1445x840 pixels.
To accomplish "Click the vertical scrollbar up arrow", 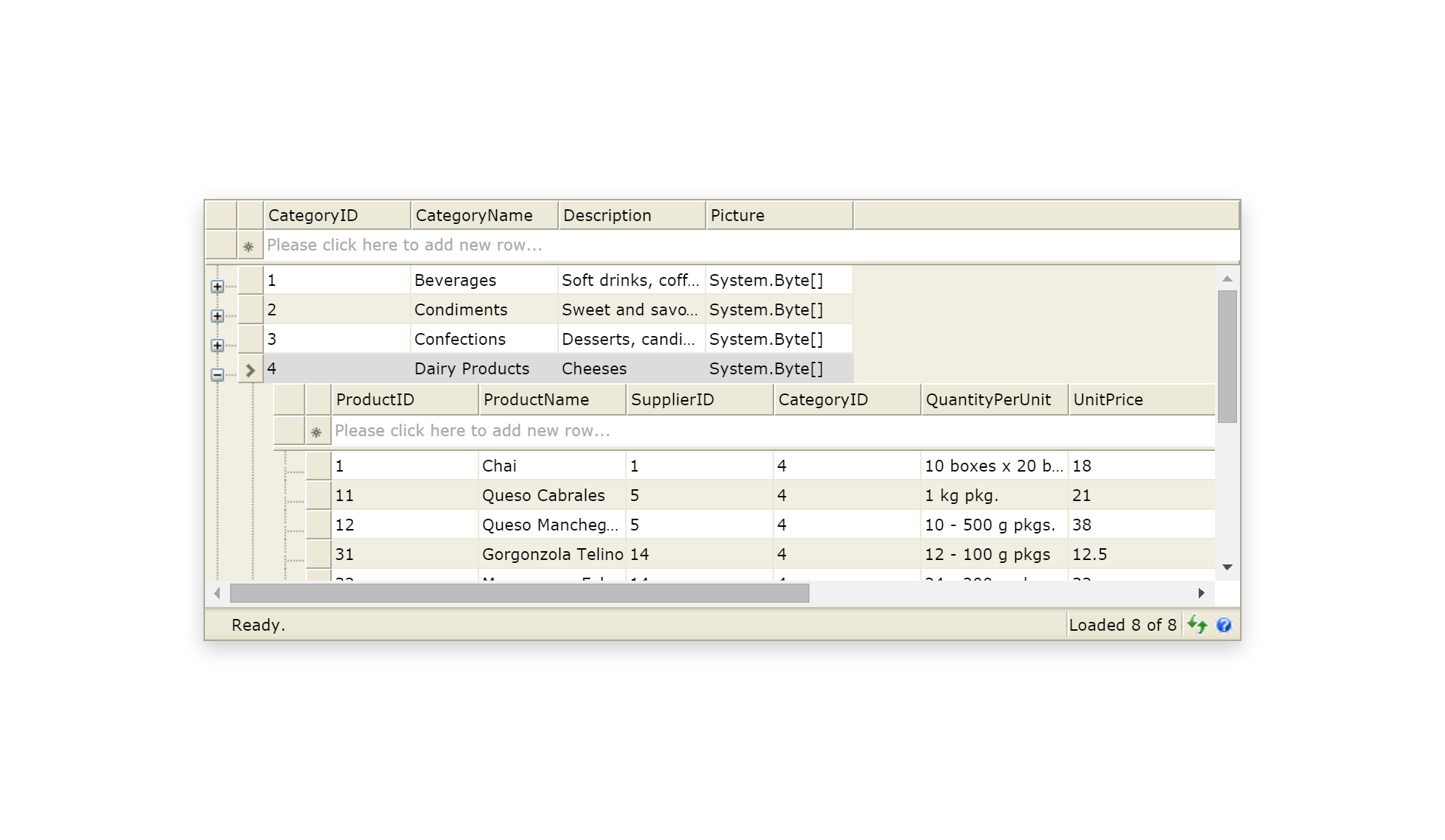I will point(1227,279).
